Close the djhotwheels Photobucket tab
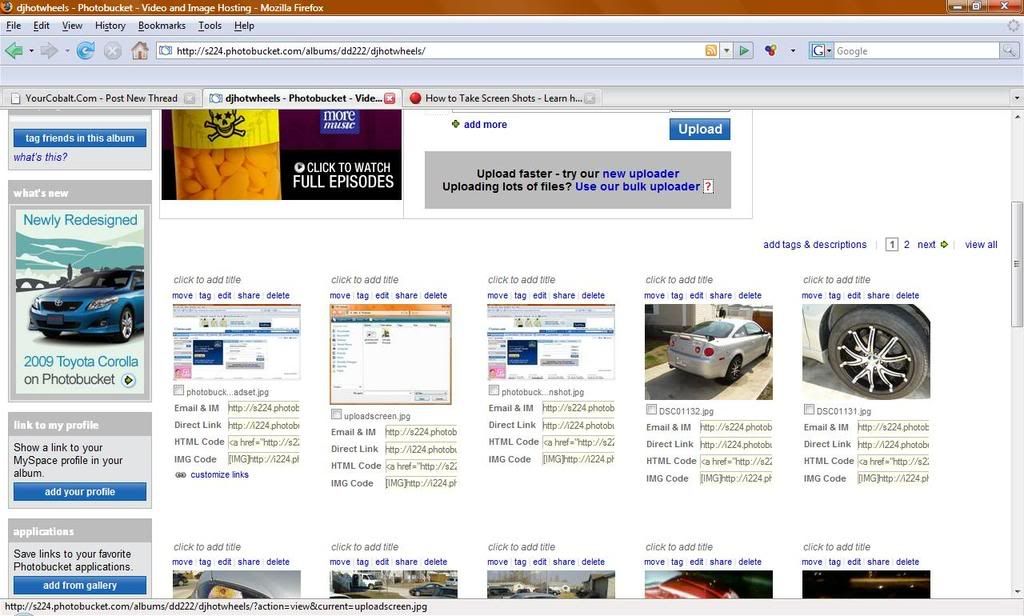1024x616 pixels. (x=390, y=99)
